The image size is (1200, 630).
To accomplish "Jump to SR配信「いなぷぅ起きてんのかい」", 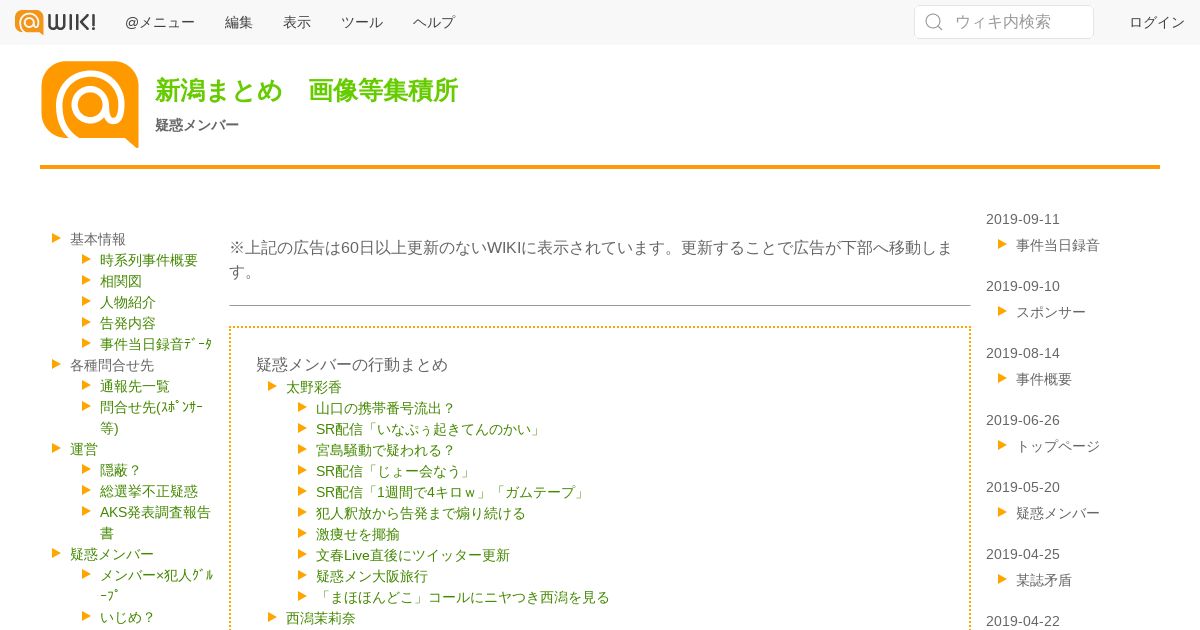I will 429,429.
